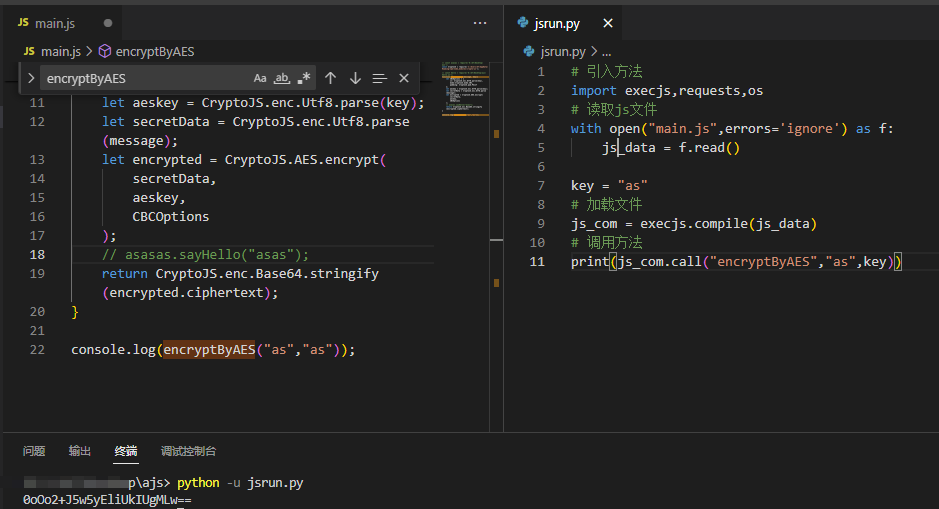Click the breadcrumb ellipsis in jsrun.py
The image size is (939, 509).
(607, 52)
